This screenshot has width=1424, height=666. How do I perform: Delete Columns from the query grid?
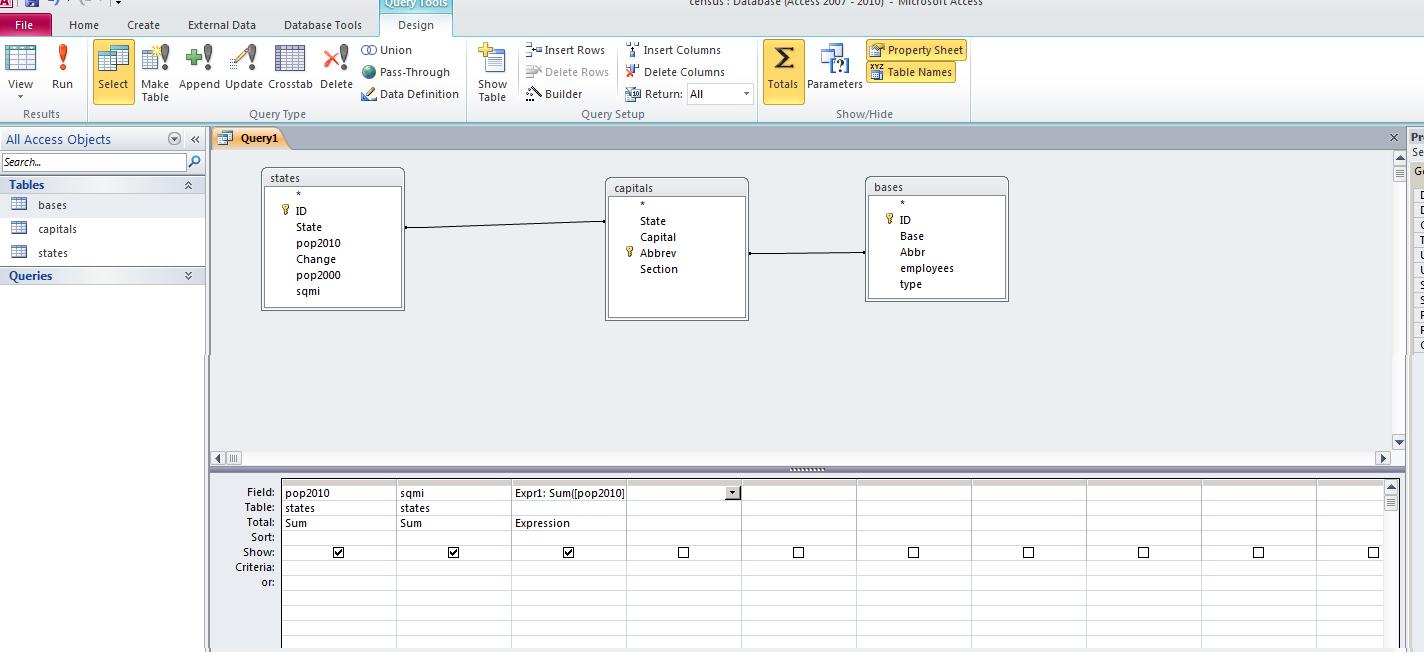tap(675, 72)
